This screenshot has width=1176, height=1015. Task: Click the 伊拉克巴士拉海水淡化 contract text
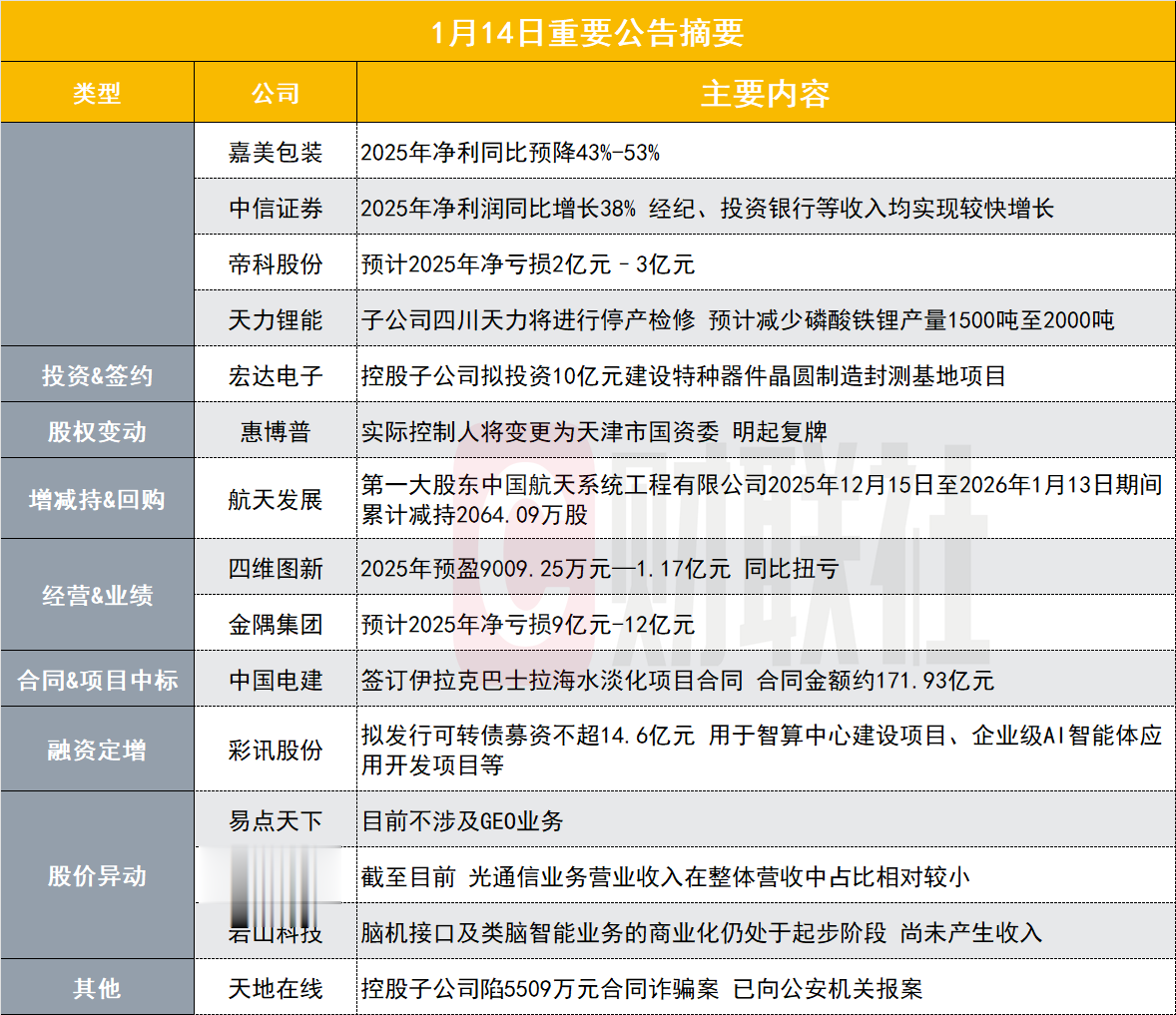click(677, 680)
